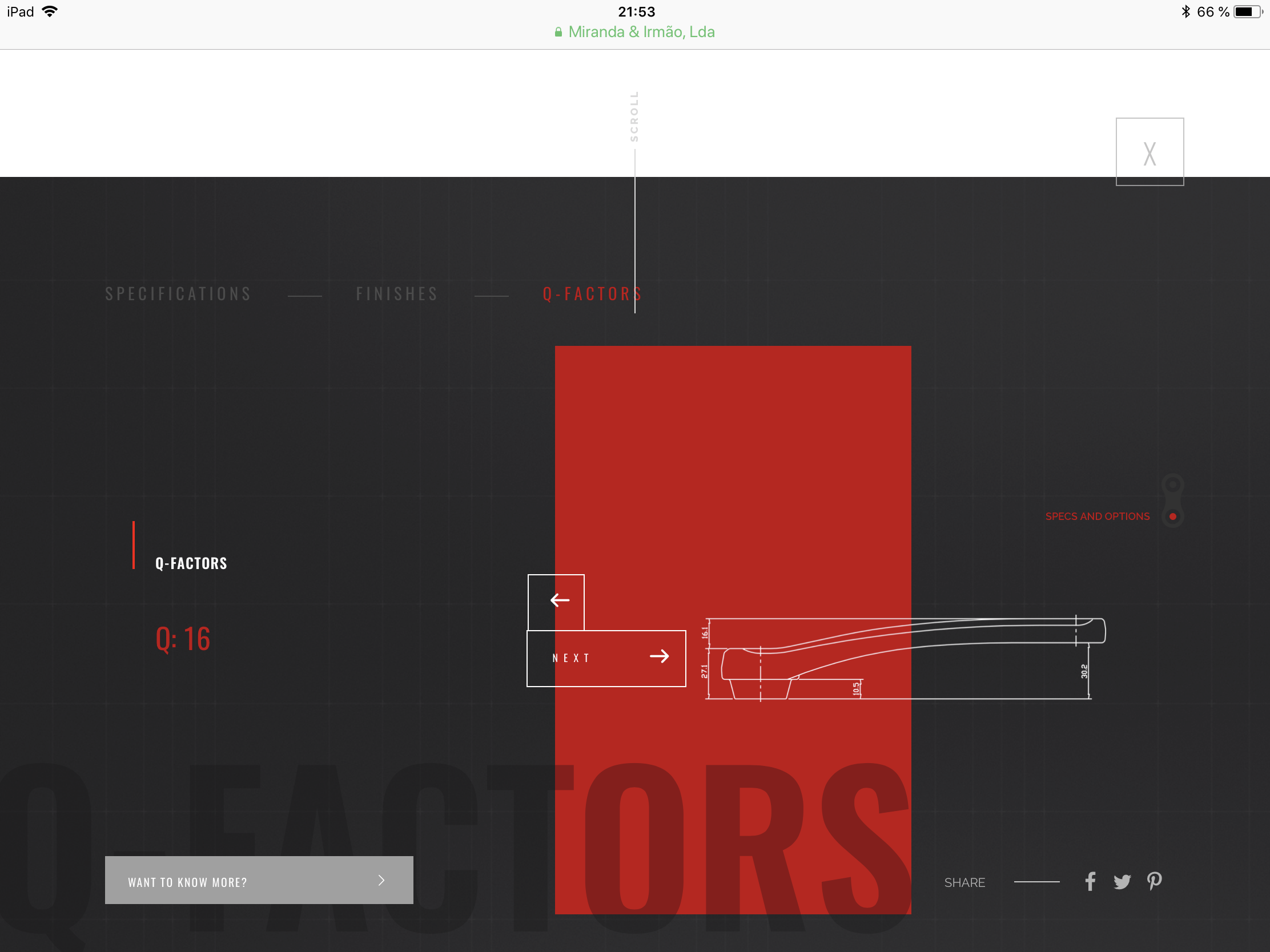
Task: Tap the Wi-Fi status icon
Action: tap(50, 11)
